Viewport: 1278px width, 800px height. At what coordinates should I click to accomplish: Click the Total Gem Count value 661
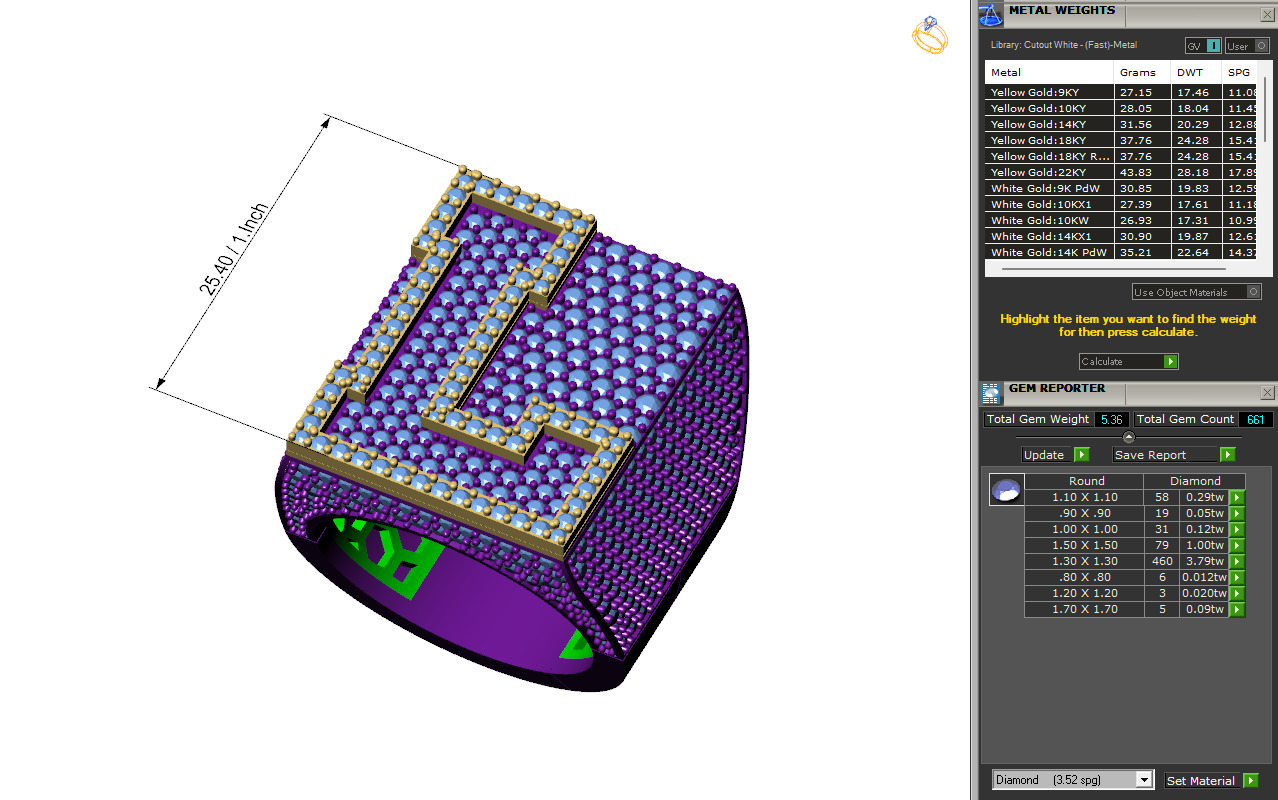1256,419
